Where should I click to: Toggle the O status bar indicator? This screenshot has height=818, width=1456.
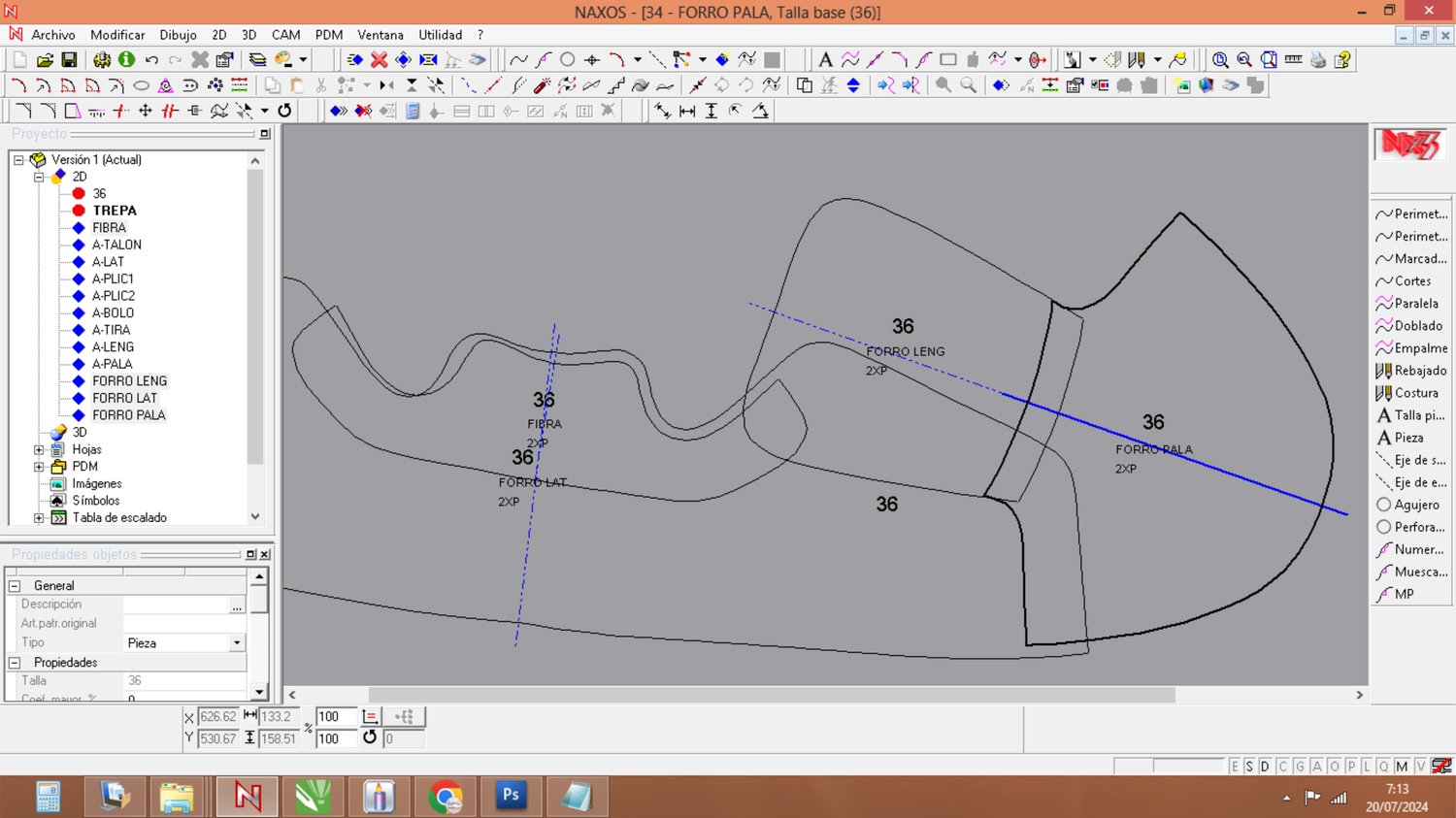1334,767
